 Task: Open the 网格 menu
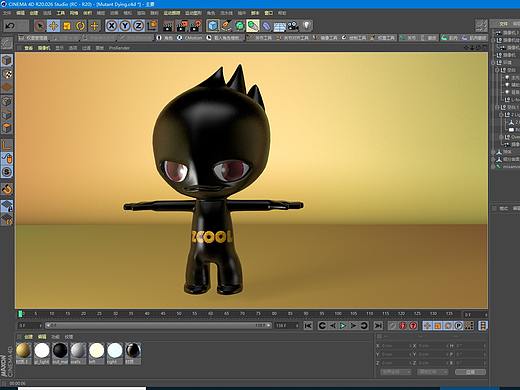pyautogui.click(x=74, y=13)
